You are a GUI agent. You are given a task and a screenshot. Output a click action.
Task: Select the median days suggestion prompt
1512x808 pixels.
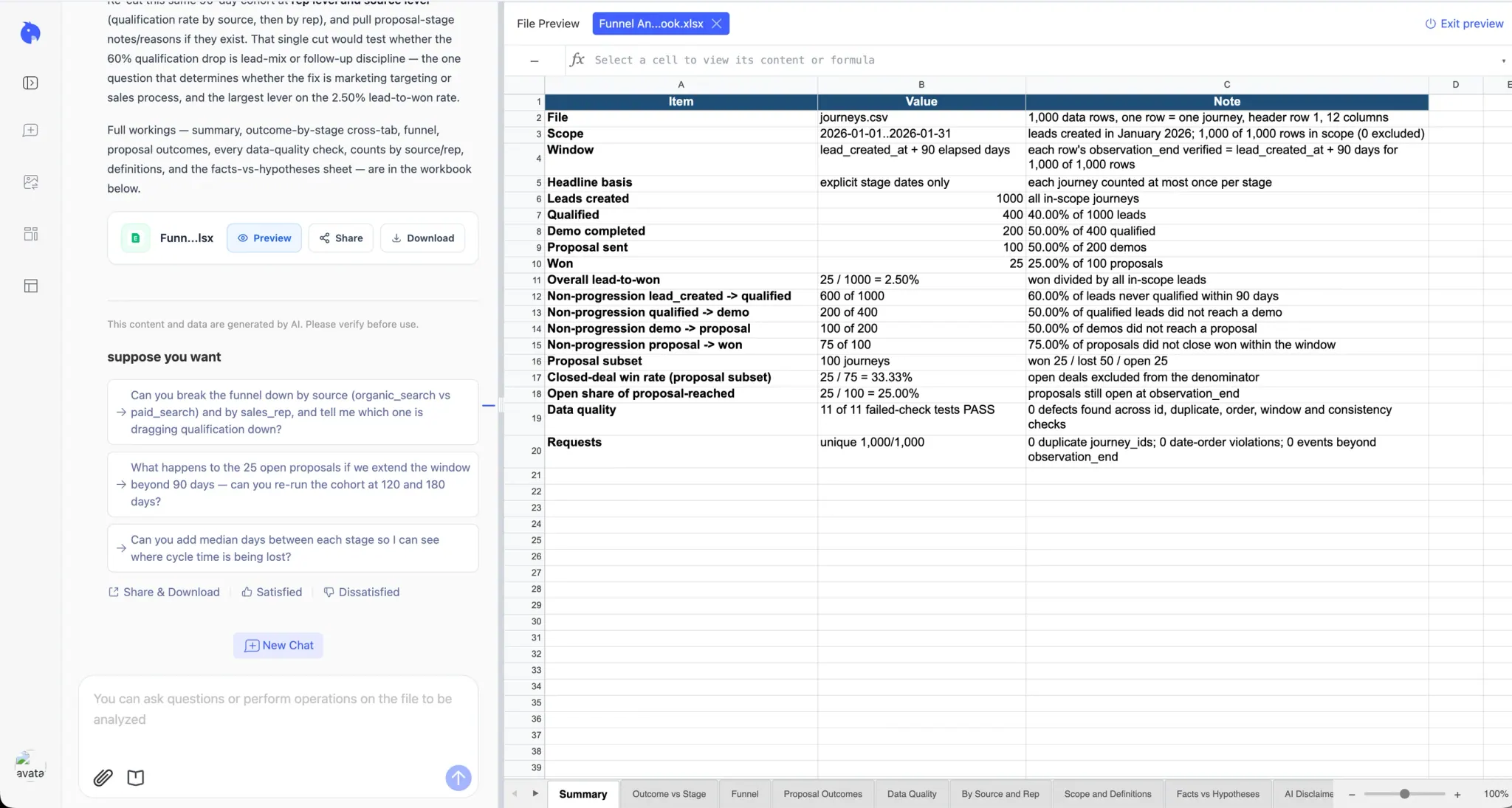pos(293,548)
